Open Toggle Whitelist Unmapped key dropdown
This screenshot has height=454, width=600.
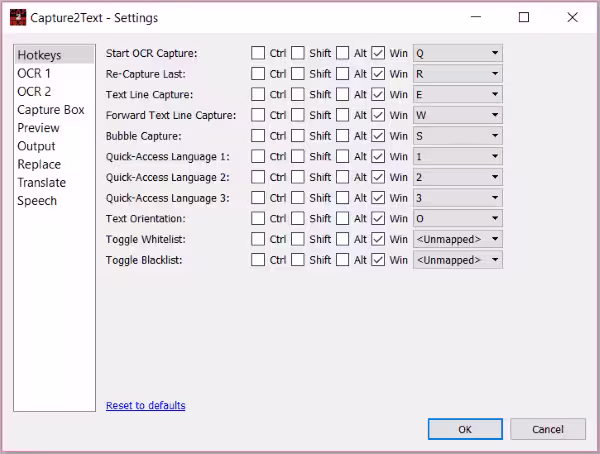[458, 239]
